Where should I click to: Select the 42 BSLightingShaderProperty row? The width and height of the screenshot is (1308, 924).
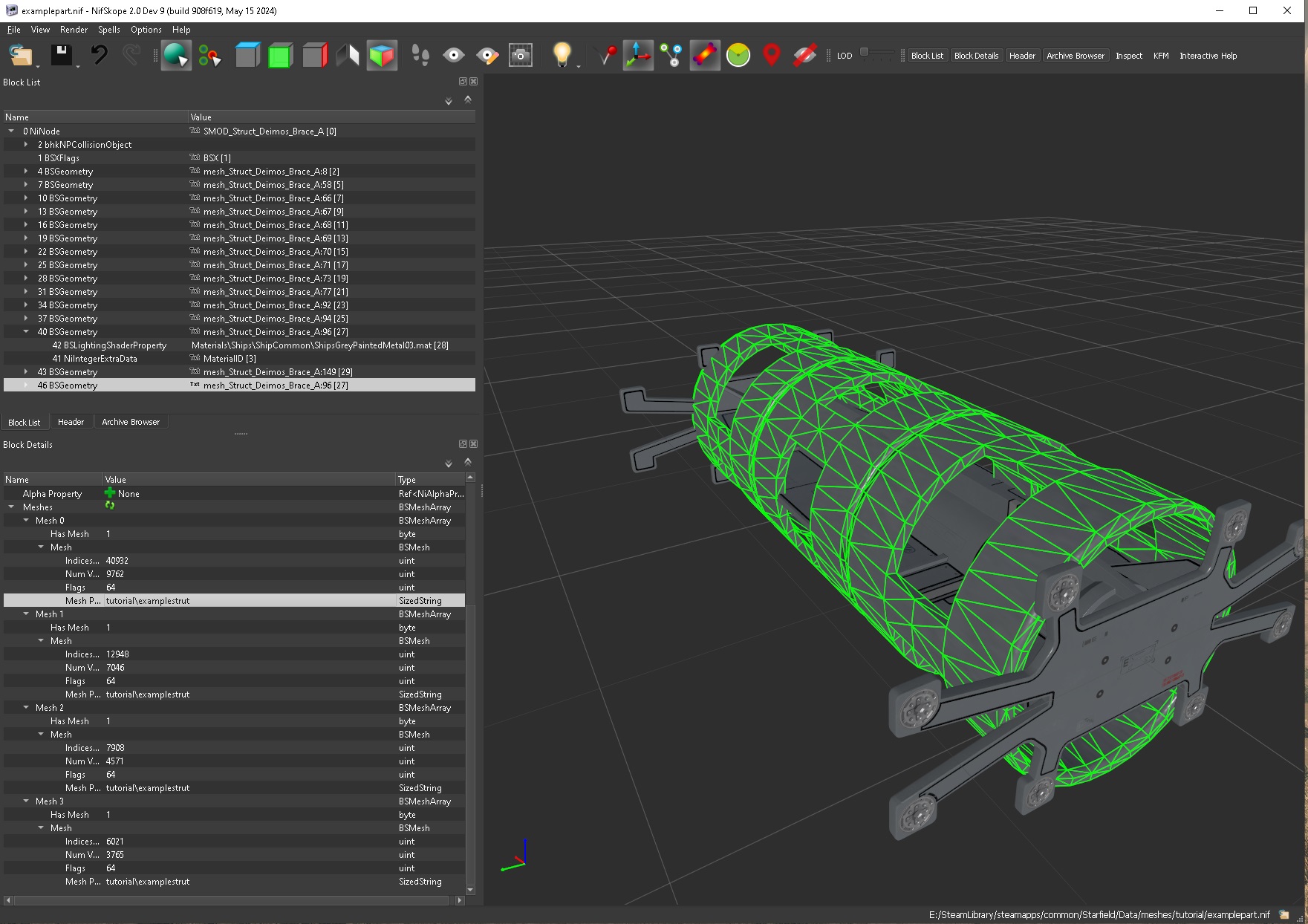pyautogui.click(x=239, y=345)
